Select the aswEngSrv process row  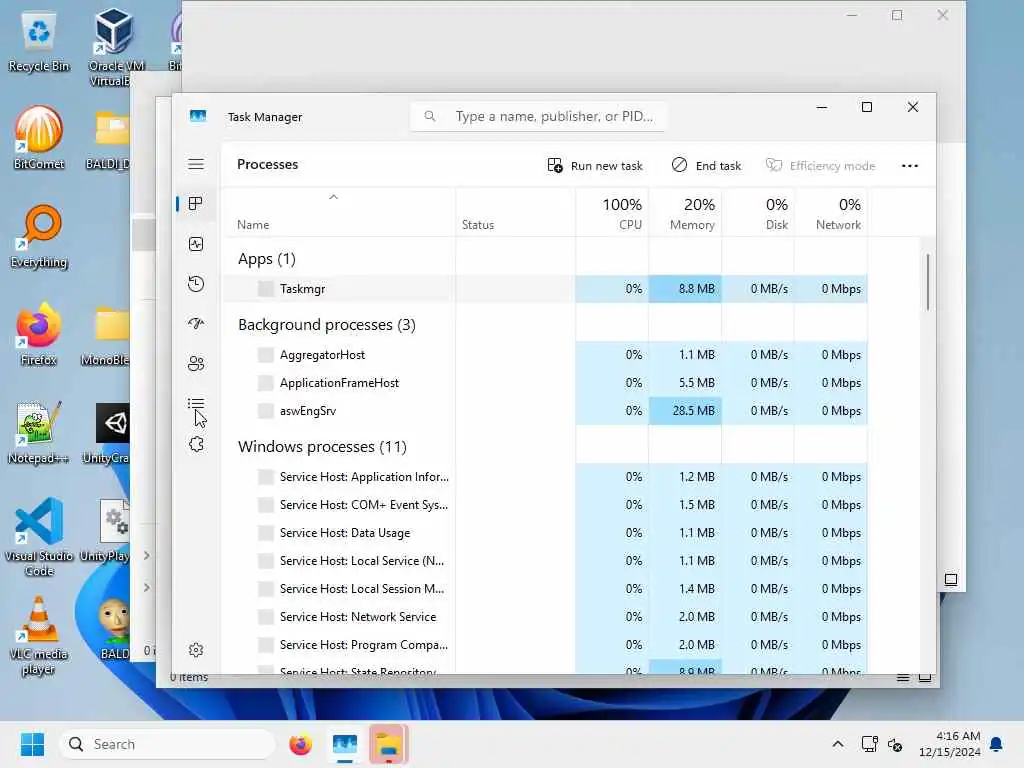point(545,411)
